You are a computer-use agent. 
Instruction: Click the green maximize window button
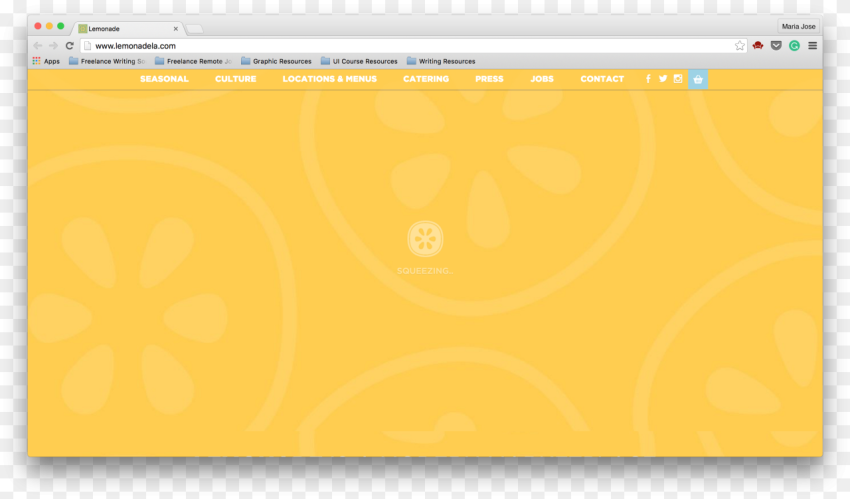(x=61, y=26)
